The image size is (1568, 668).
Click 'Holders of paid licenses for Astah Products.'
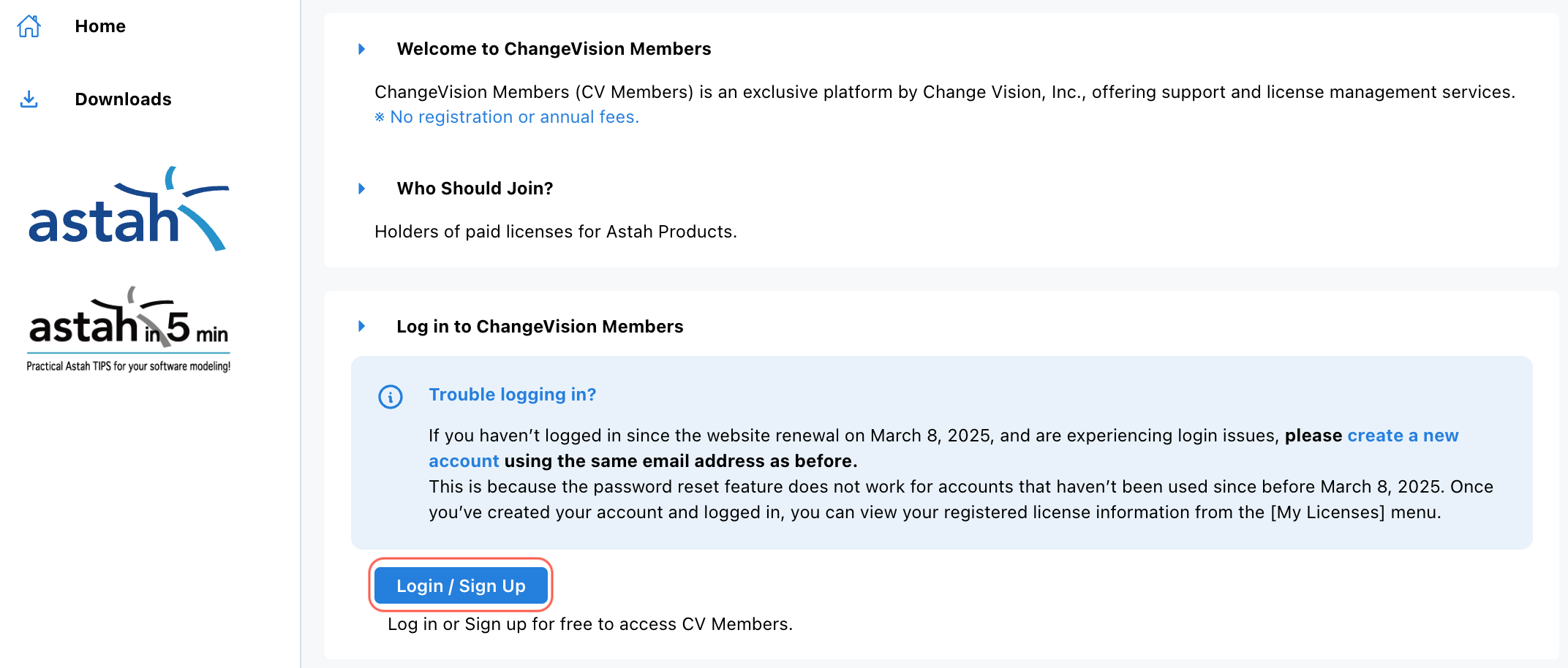(x=556, y=232)
